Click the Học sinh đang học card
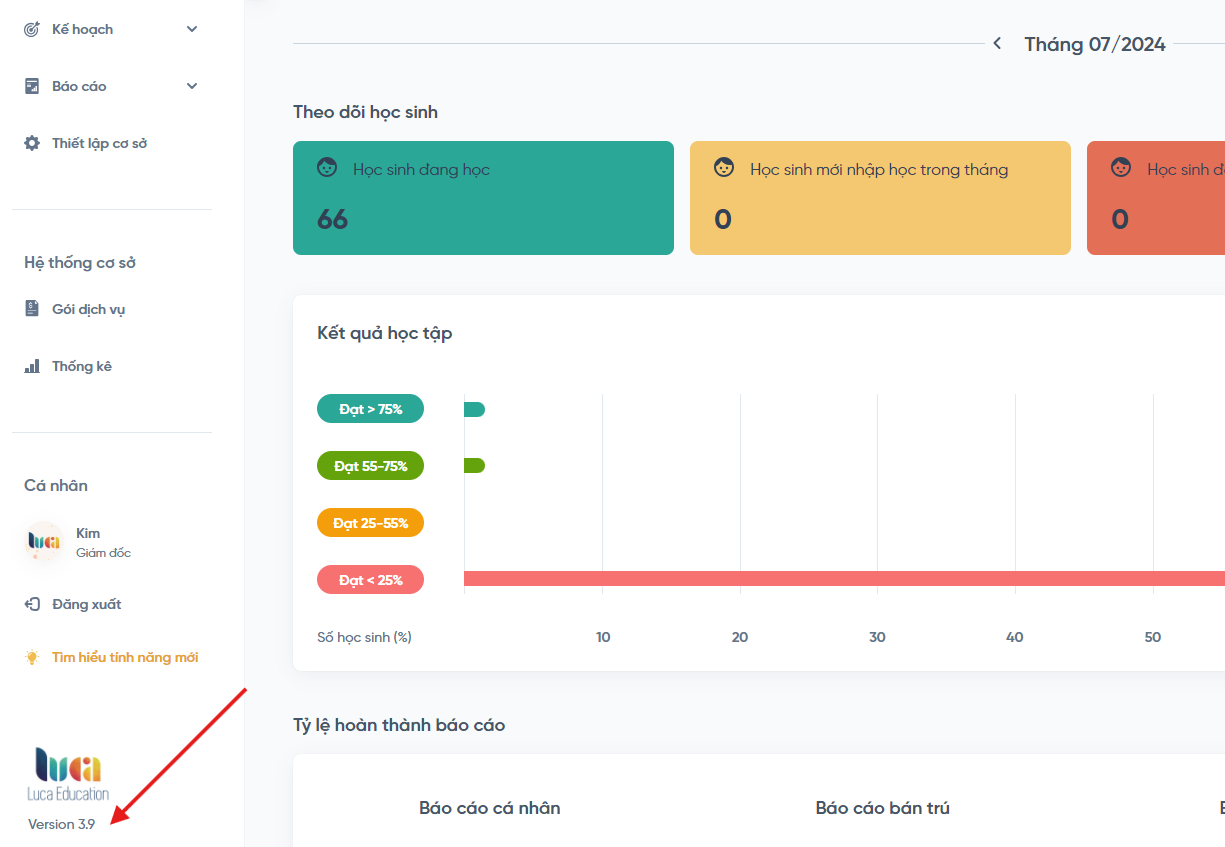1225x847 pixels. point(483,198)
